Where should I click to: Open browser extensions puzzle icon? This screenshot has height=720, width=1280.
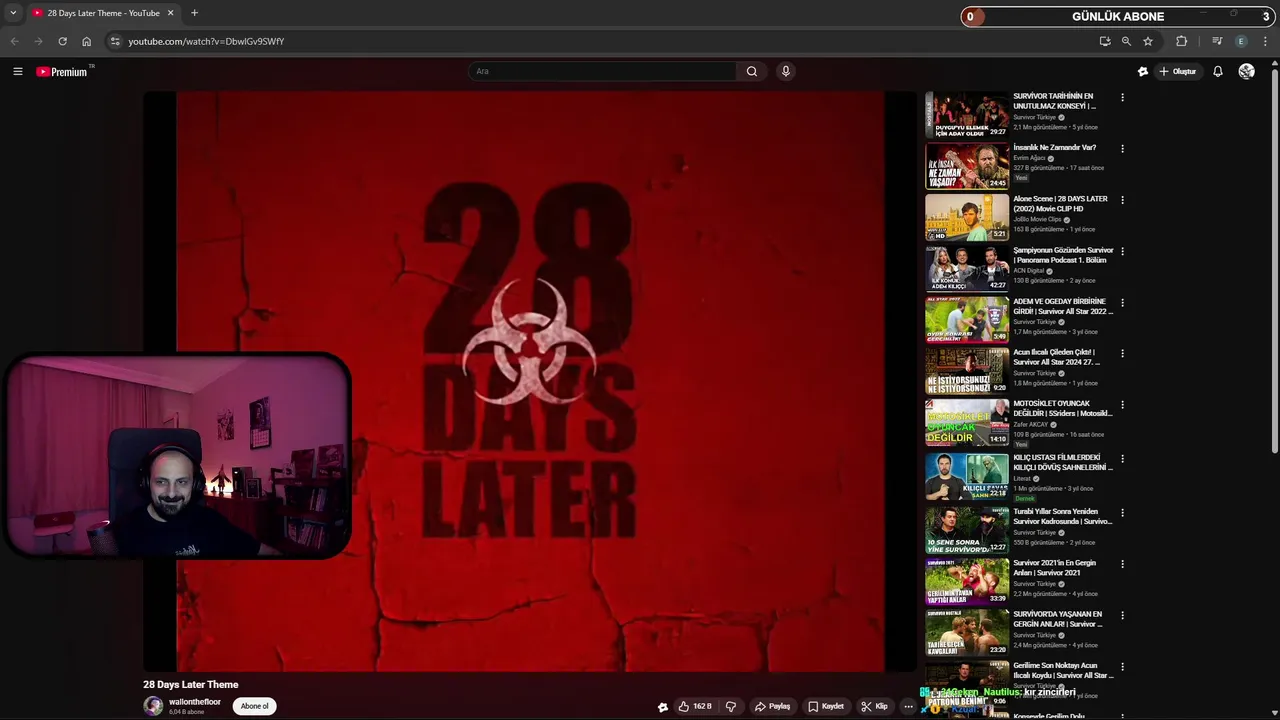point(1182,41)
